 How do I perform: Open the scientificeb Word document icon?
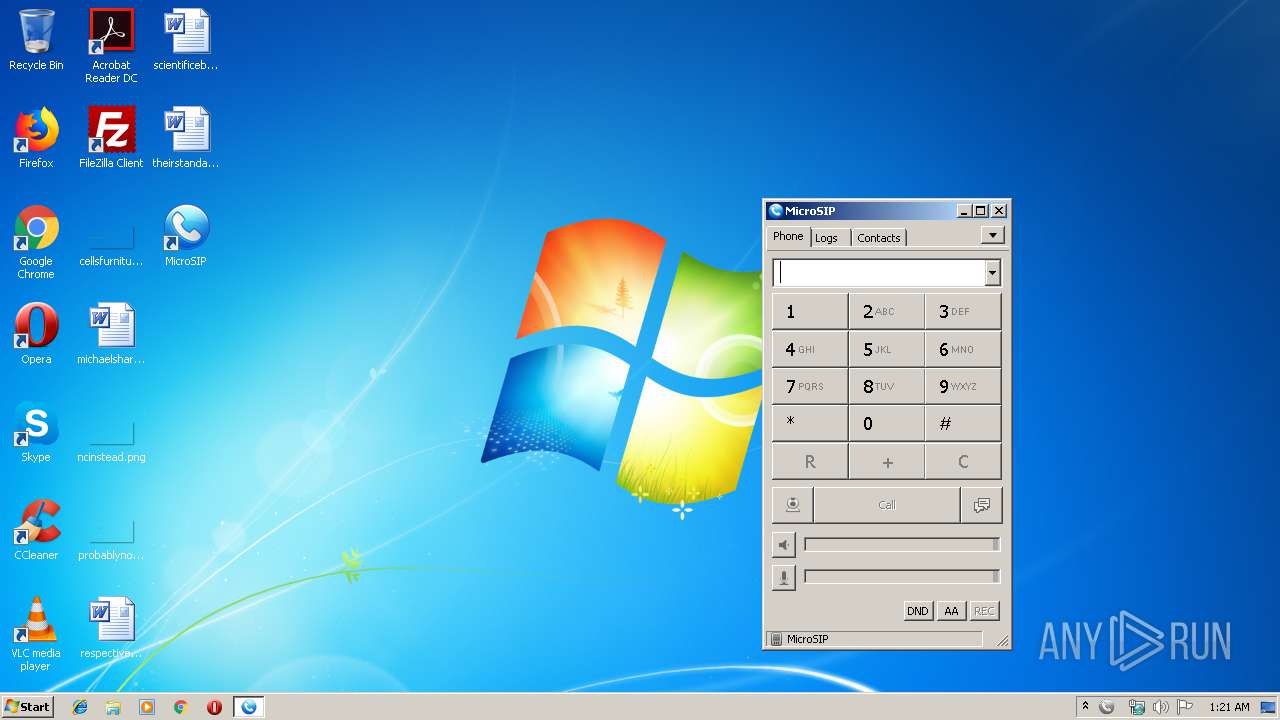point(186,40)
